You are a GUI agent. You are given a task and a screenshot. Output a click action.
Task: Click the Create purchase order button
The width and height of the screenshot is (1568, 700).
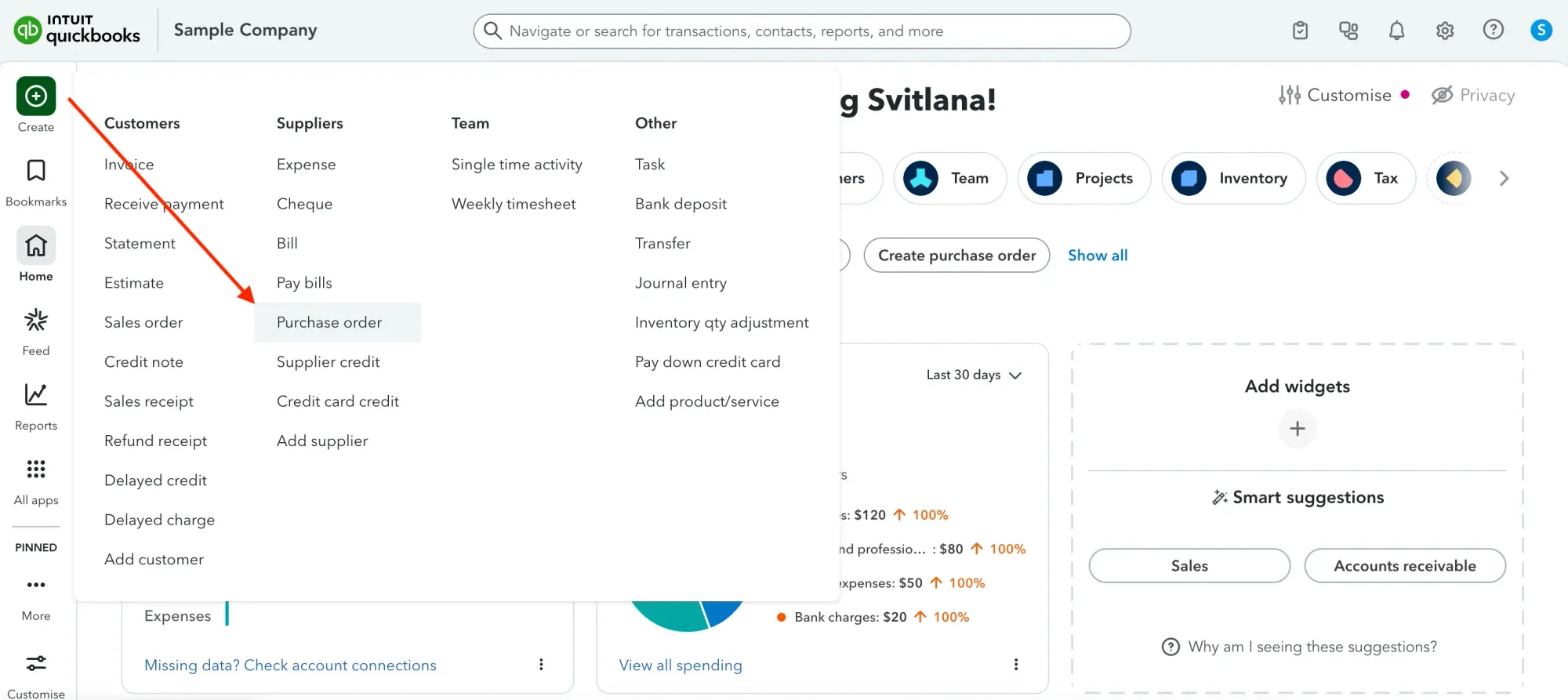pos(956,256)
